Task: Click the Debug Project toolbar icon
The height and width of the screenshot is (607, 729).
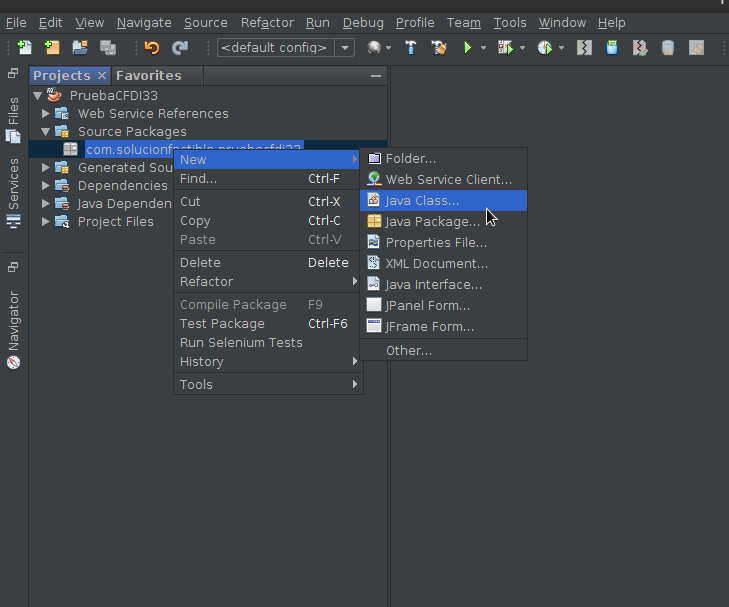Action: point(505,47)
